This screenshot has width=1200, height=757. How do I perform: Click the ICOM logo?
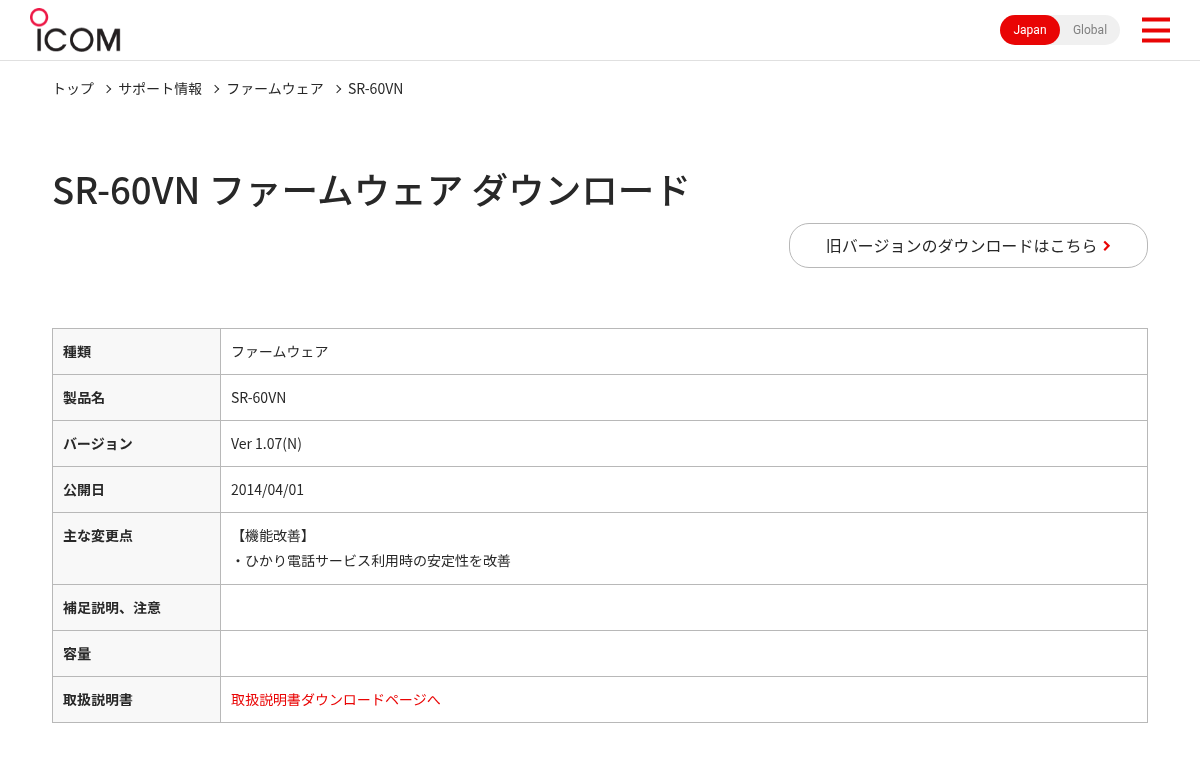75,30
